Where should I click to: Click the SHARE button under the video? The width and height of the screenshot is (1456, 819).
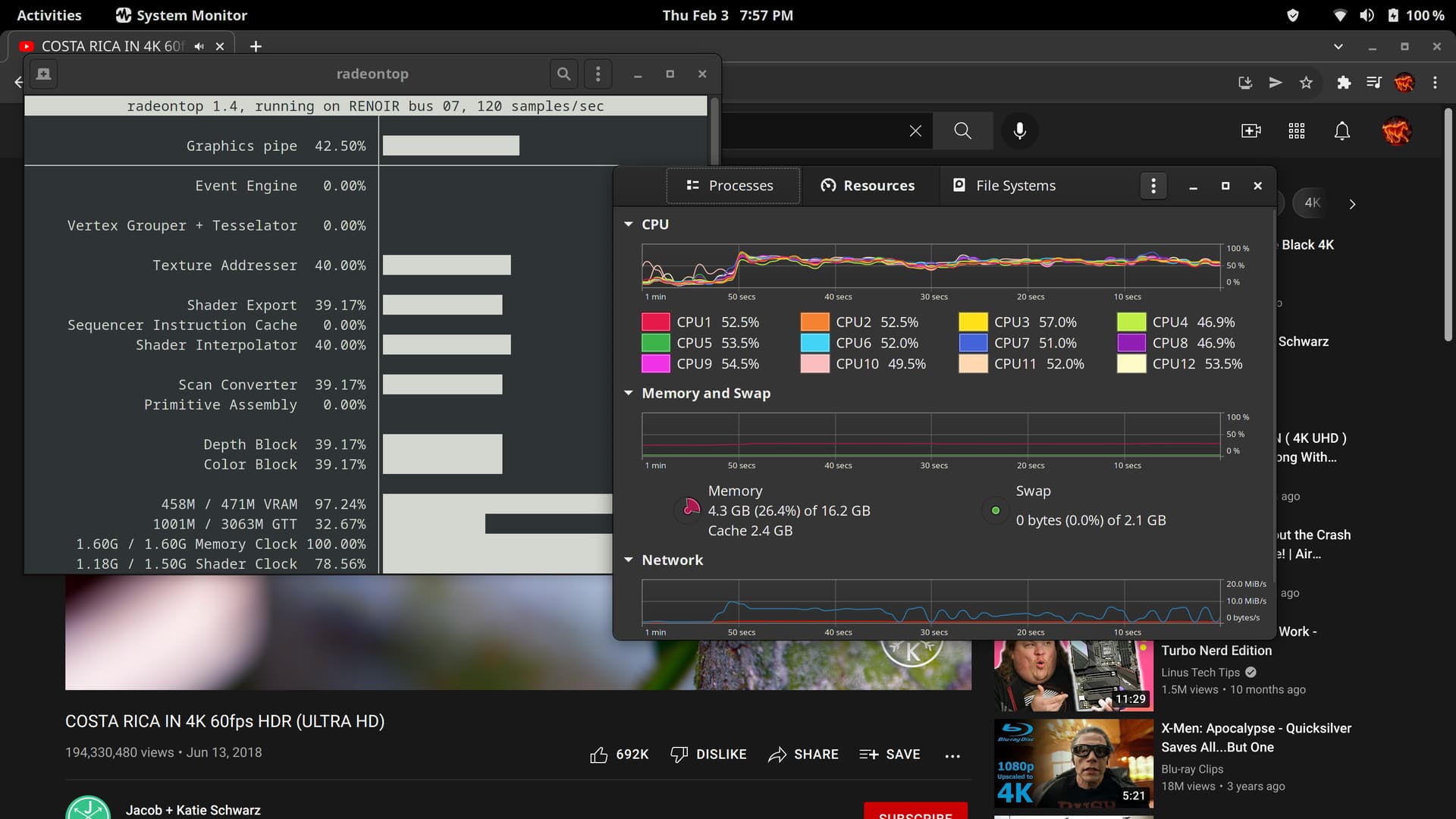tap(803, 755)
